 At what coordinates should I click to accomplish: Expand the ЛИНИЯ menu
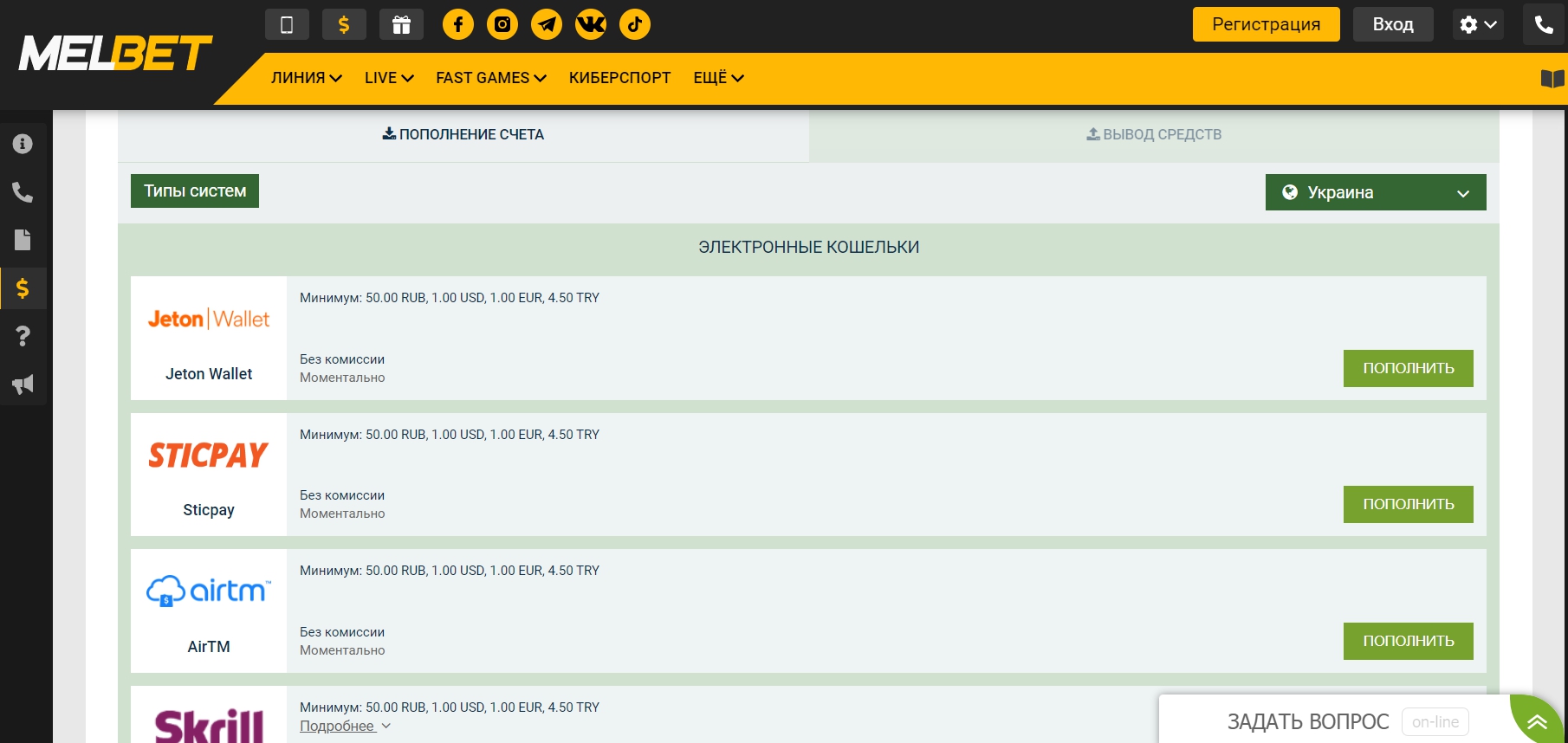click(x=307, y=78)
